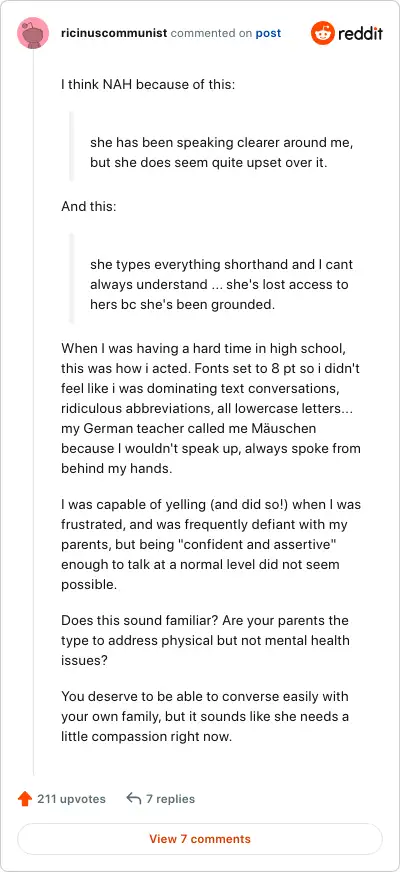Click paragraph beginning "When I was having a hard time"

(211, 409)
